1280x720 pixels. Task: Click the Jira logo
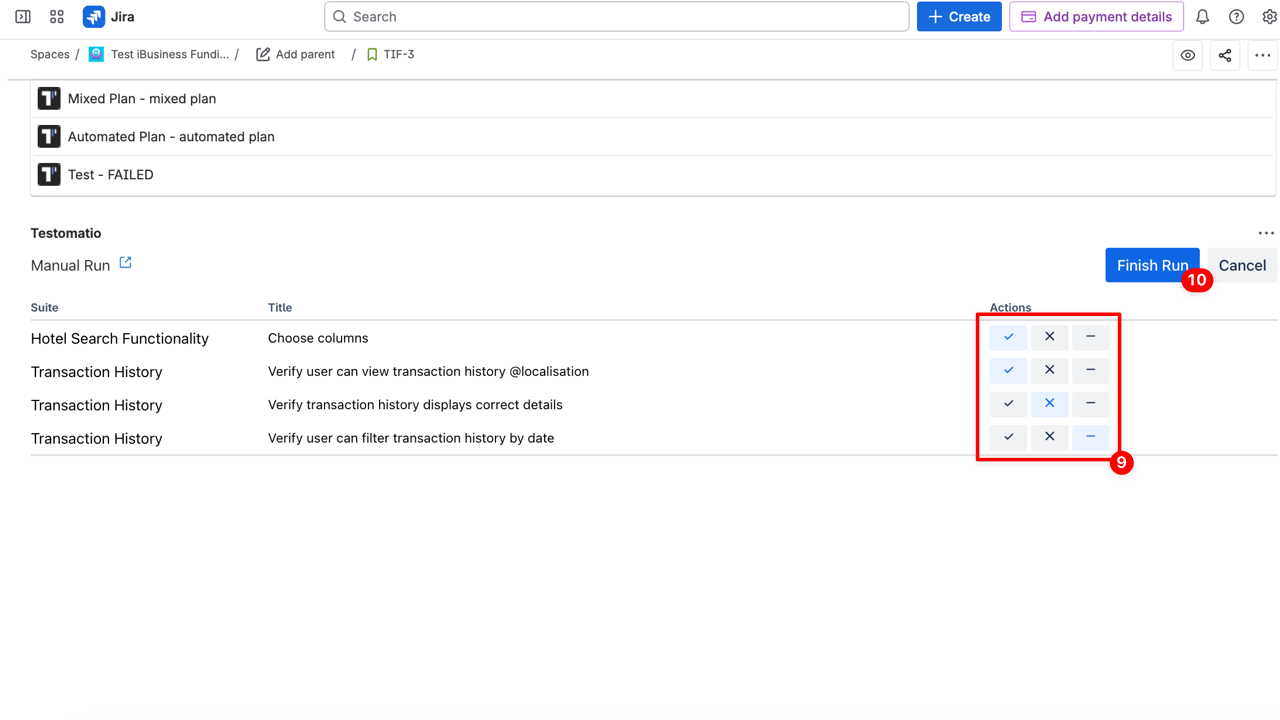tap(109, 17)
